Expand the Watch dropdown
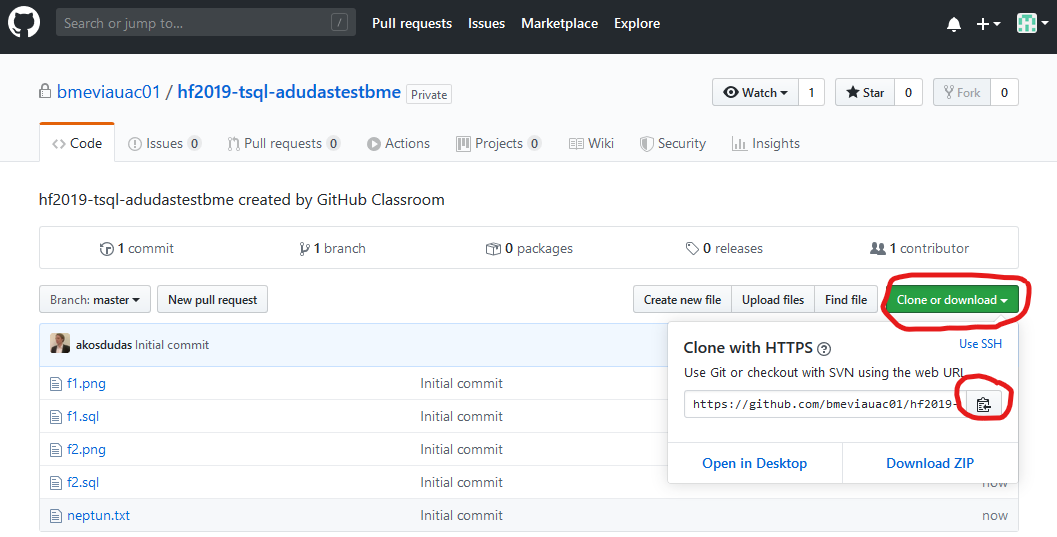The image size is (1057, 537). click(756, 93)
